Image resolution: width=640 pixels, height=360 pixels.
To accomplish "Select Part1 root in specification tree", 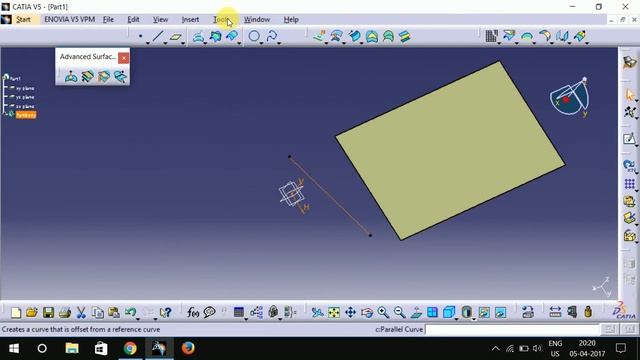I will click(x=15, y=78).
